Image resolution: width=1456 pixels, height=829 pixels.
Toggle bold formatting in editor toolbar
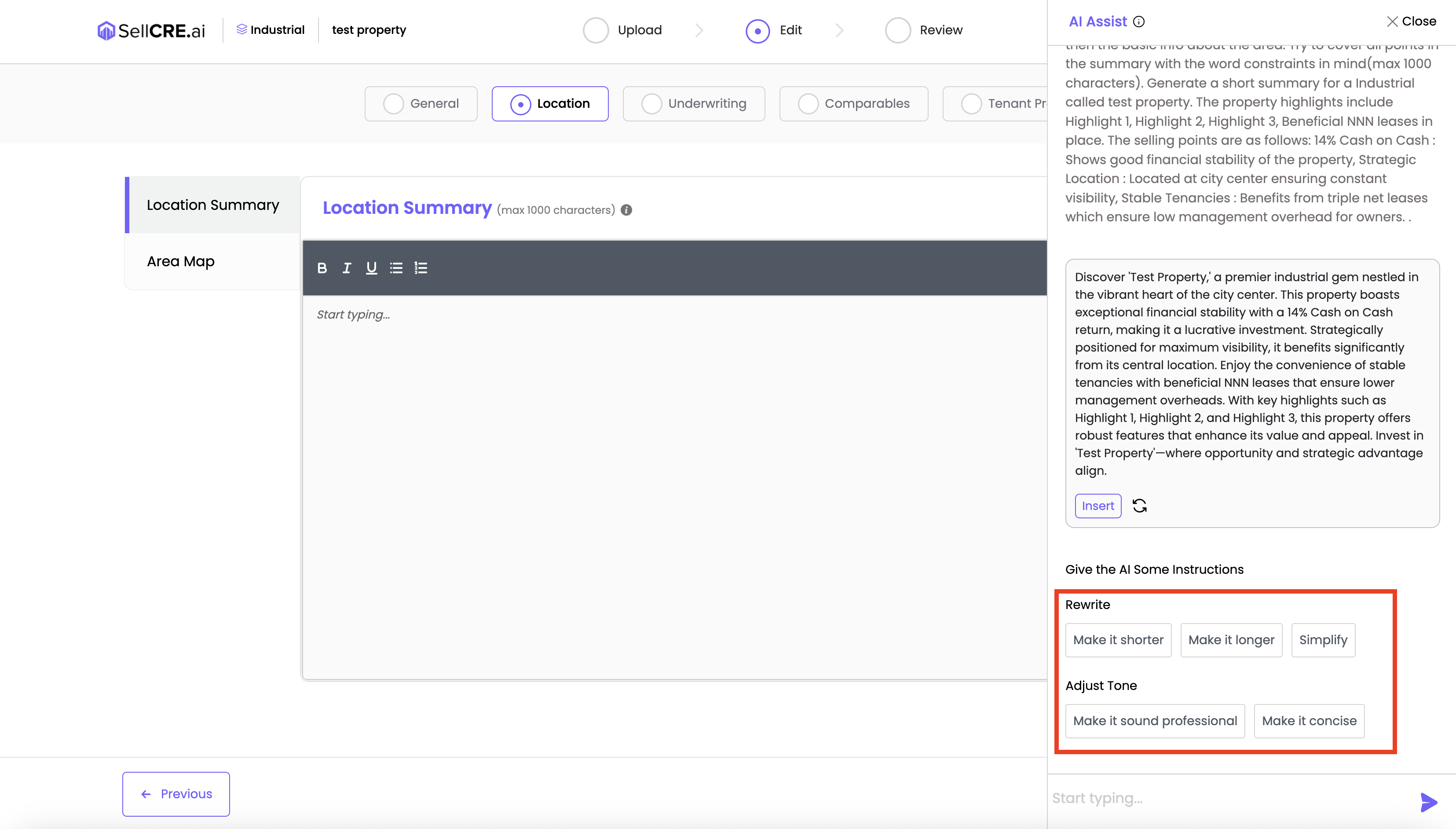322,268
